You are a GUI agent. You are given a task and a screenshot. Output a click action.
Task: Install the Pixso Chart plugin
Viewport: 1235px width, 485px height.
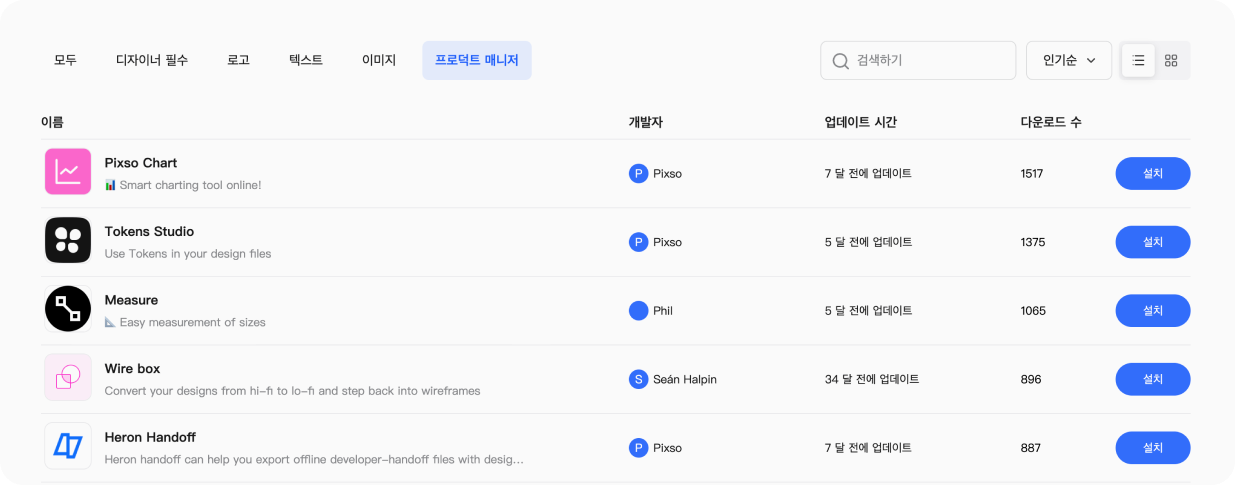click(x=1152, y=173)
